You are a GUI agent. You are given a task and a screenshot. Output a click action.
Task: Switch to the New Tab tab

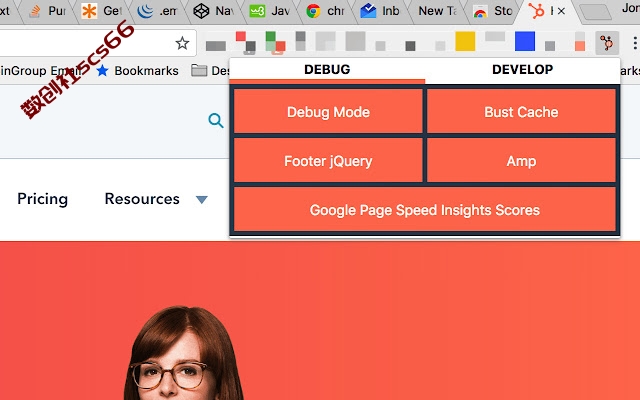[x=437, y=11]
